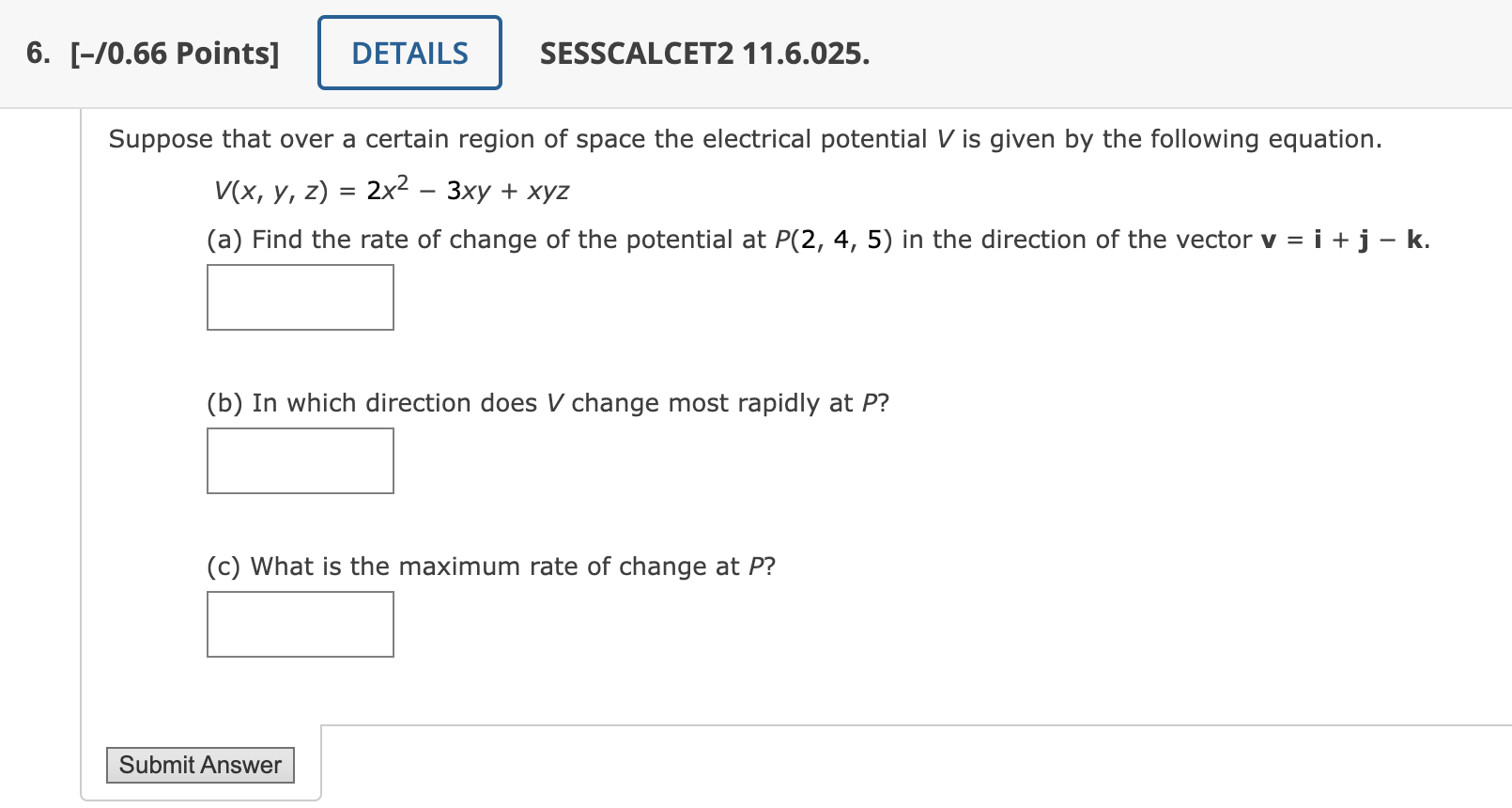Click the squared exponent in 2x²
1512x808 pixels.
click(402, 182)
